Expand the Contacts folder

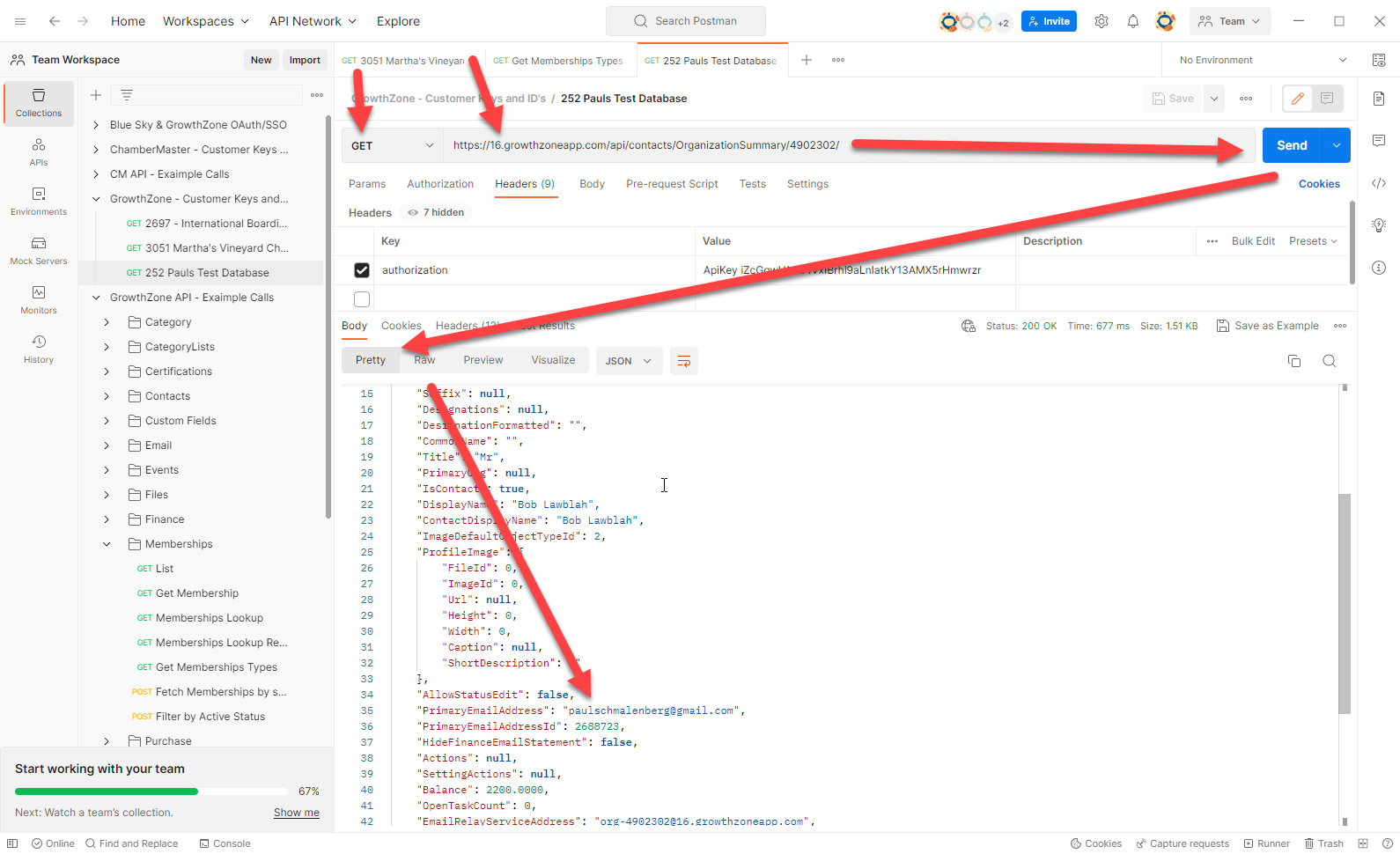pos(107,396)
